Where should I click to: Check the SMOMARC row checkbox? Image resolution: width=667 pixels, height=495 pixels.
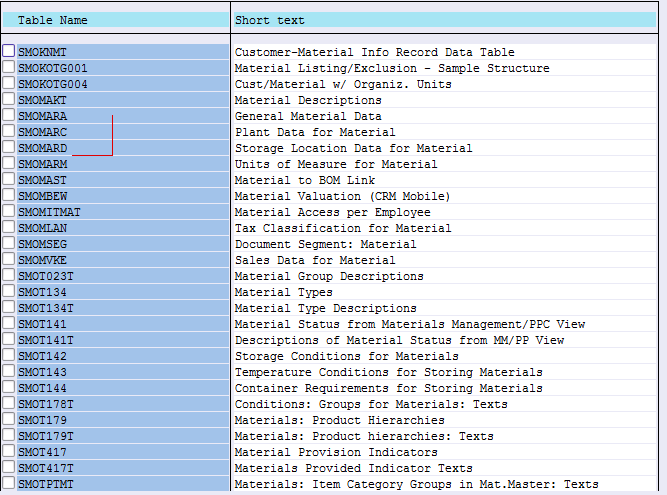point(9,131)
